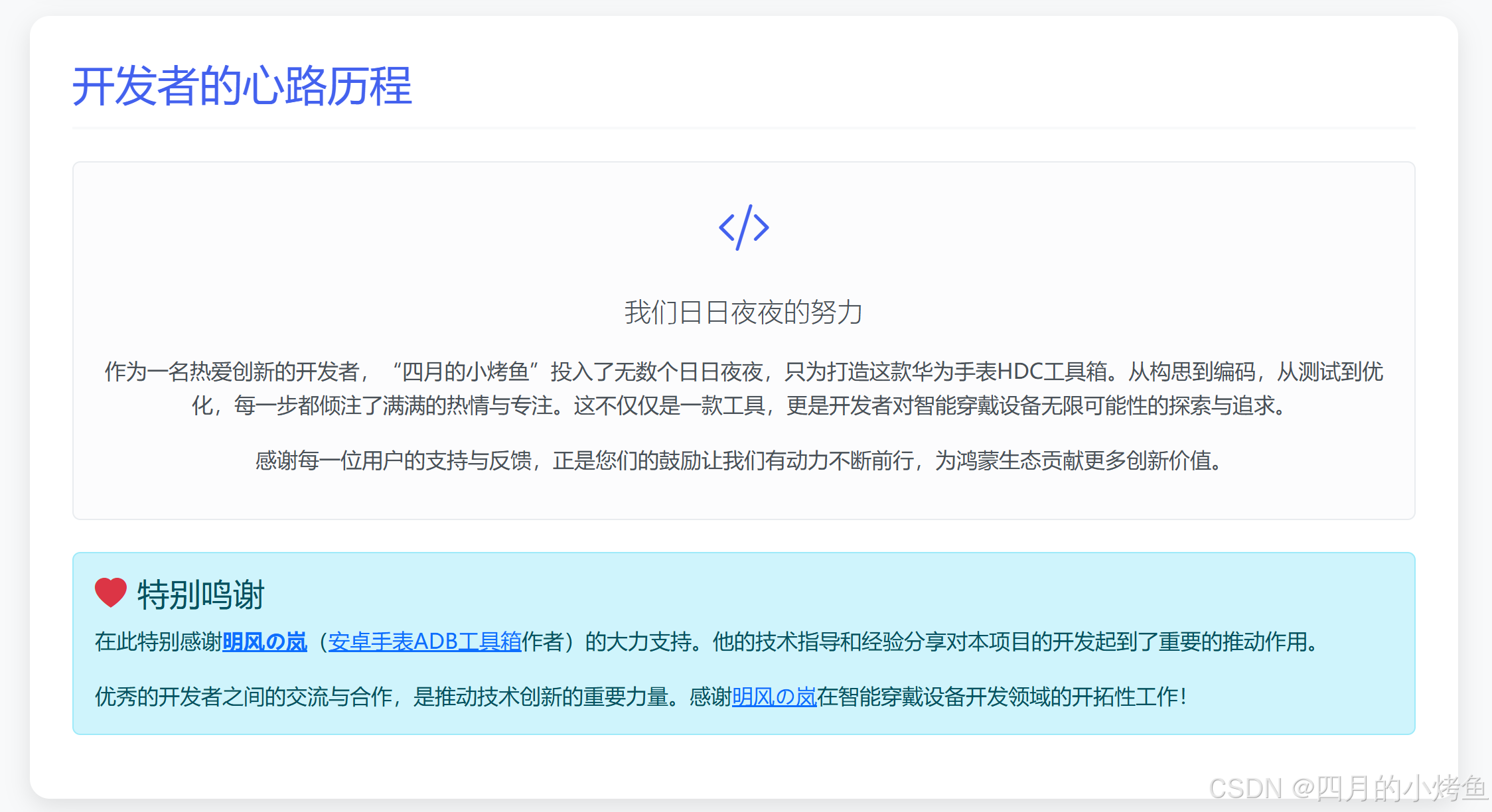This screenshot has width=1492, height=812.
Task: Open the bold 明风の岚 link
Action: 264,642
